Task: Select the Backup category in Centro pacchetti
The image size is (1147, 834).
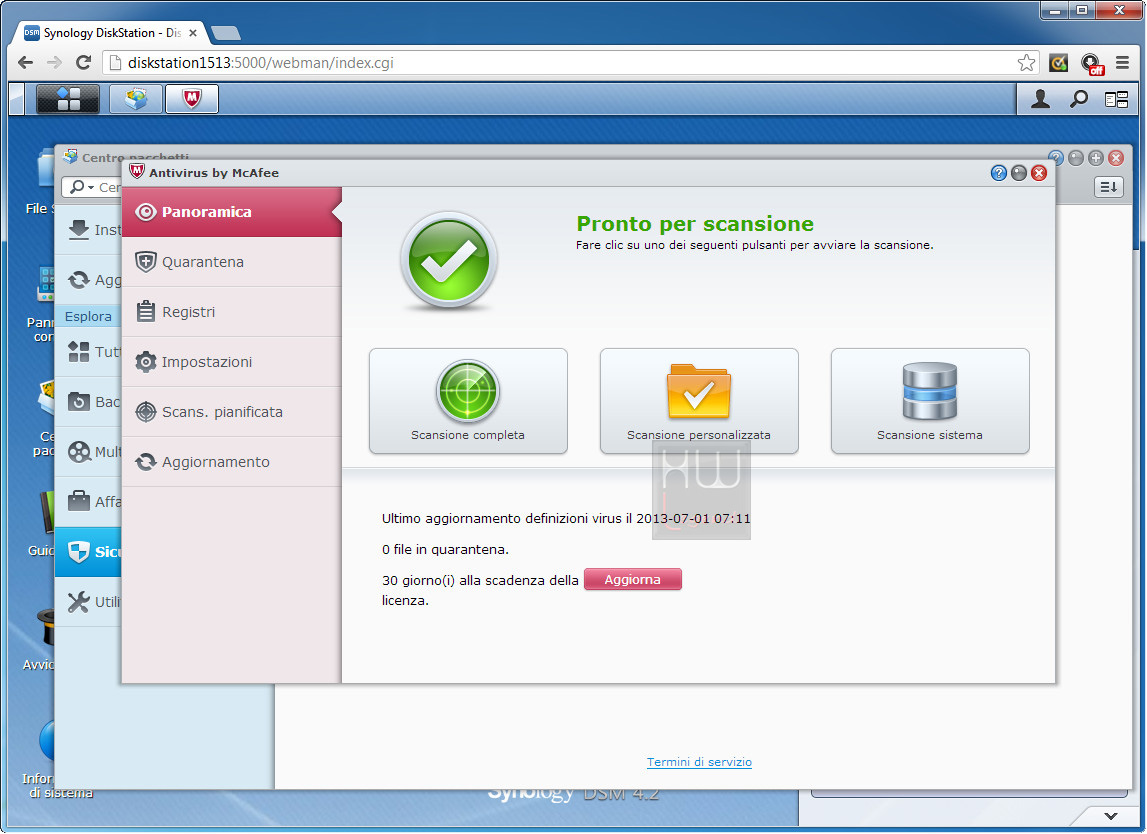Action: pos(89,402)
